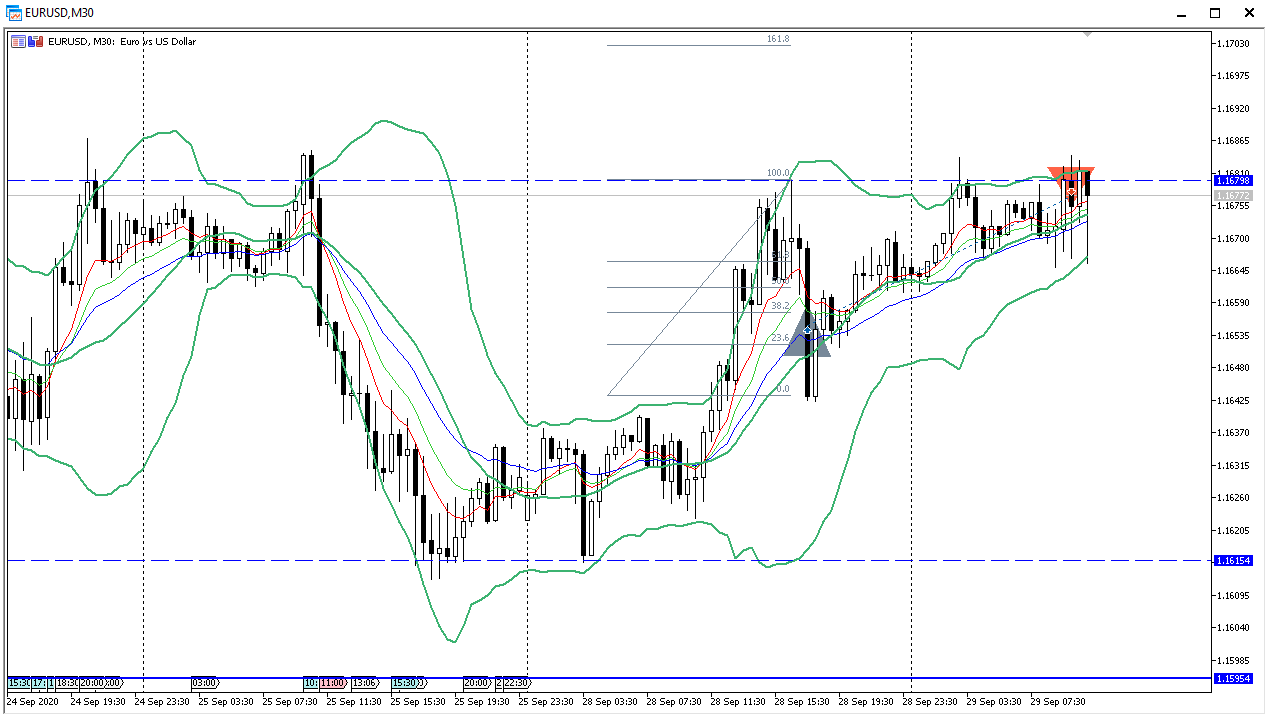Click the EURUSD, M30: Euro vs US Dollar caption
The width and height of the screenshot is (1271, 719).
[122, 41]
